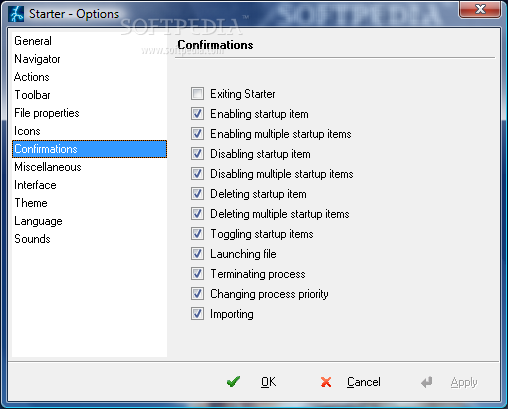
Task: Uncheck Deleting startup item
Action: click(197, 194)
